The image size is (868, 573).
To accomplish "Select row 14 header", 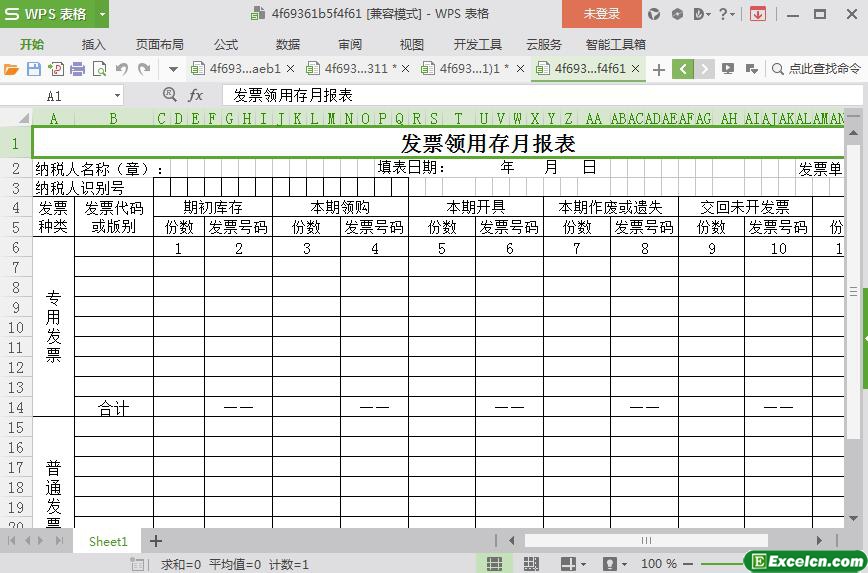I will point(16,407).
